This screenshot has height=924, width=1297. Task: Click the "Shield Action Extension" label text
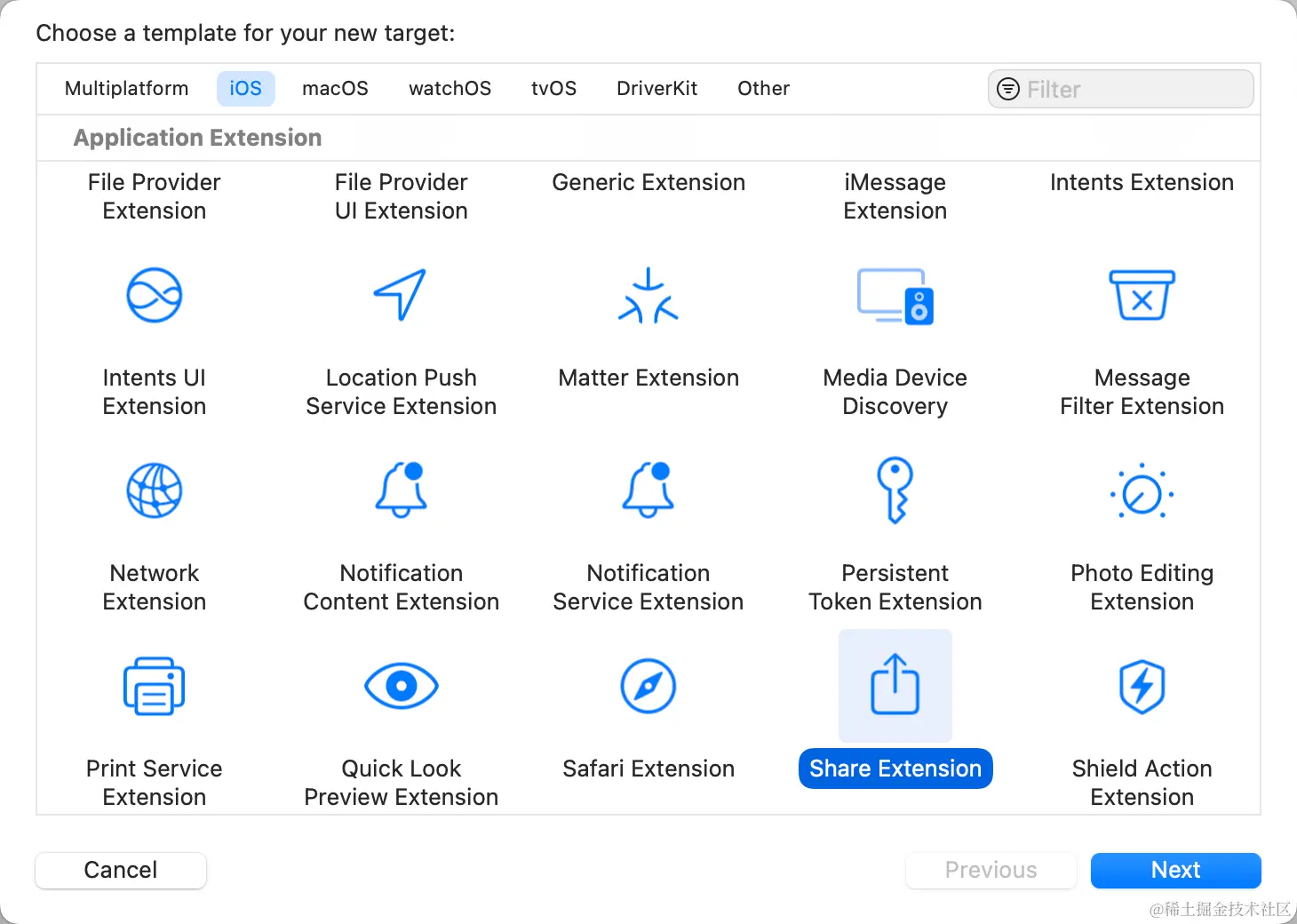1142,783
